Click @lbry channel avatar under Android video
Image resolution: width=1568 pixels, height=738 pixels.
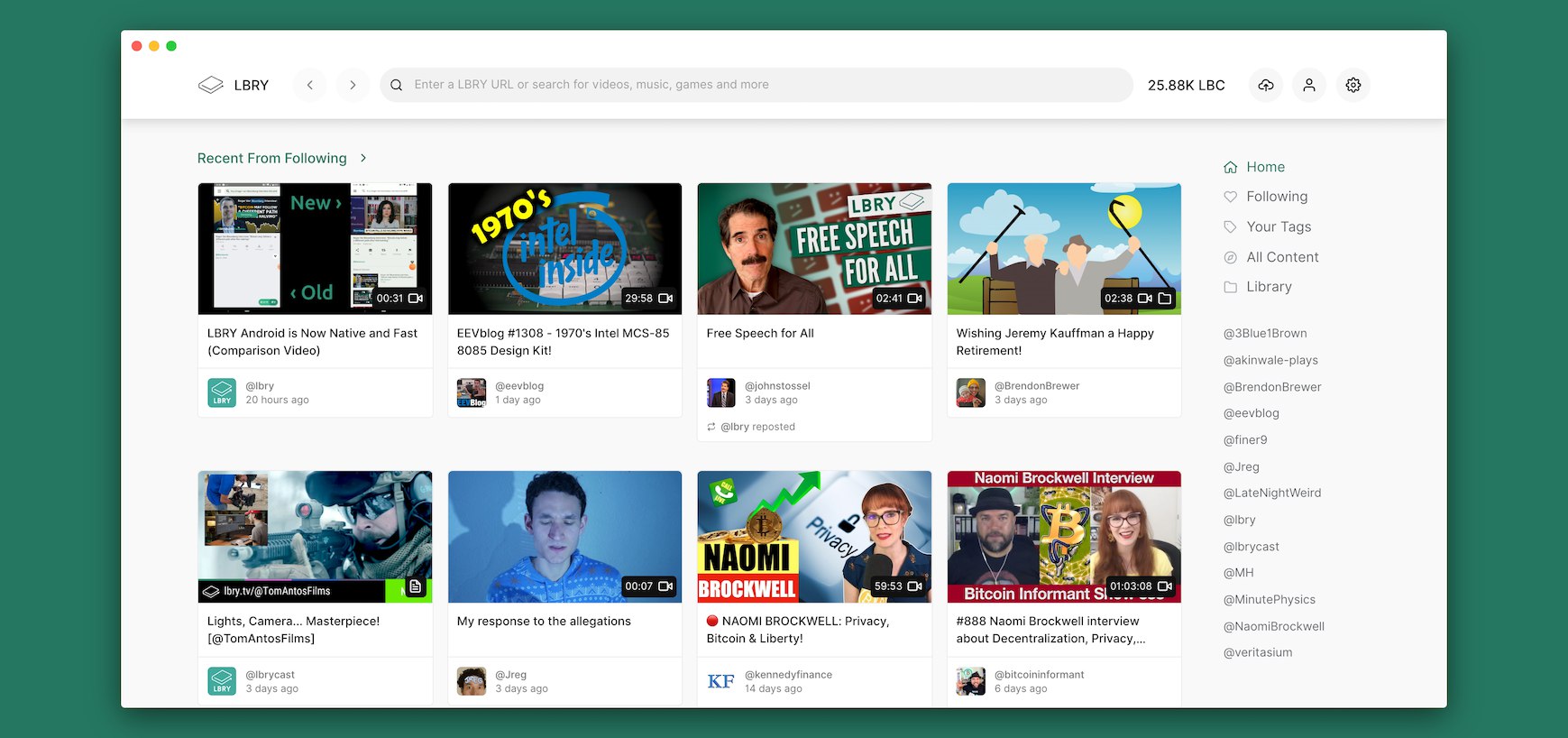[x=222, y=392]
